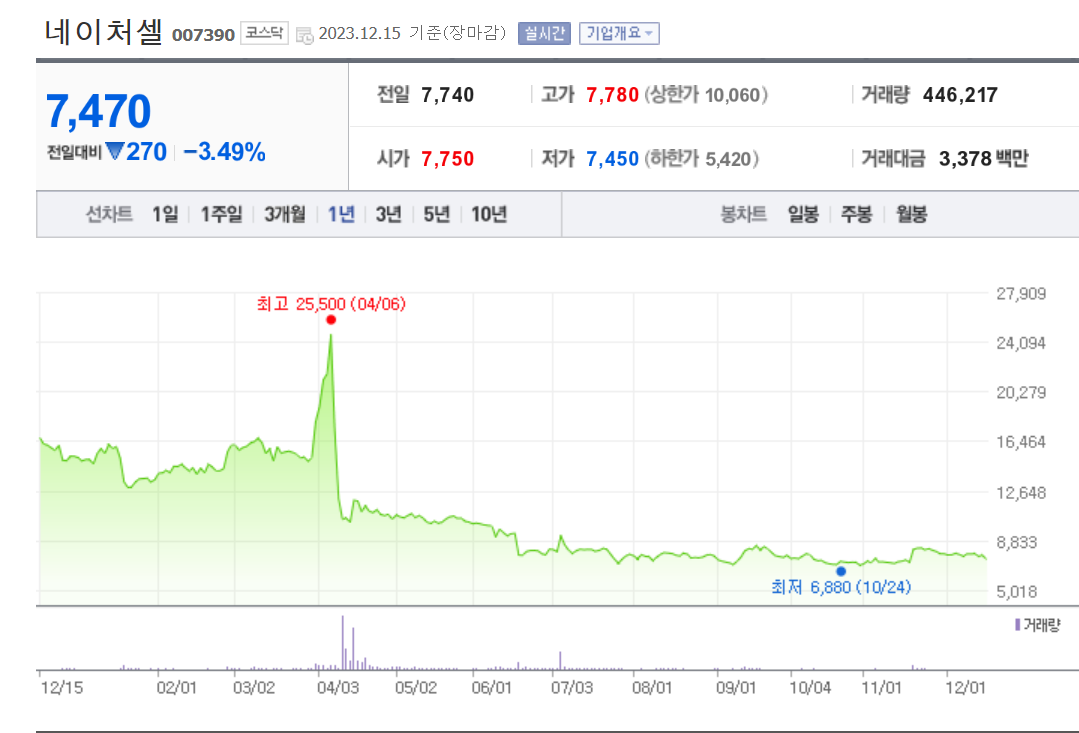Click the -3.49% change rate
Image resolution: width=1079 pixels, height=733 pixels.
[224, 151]
